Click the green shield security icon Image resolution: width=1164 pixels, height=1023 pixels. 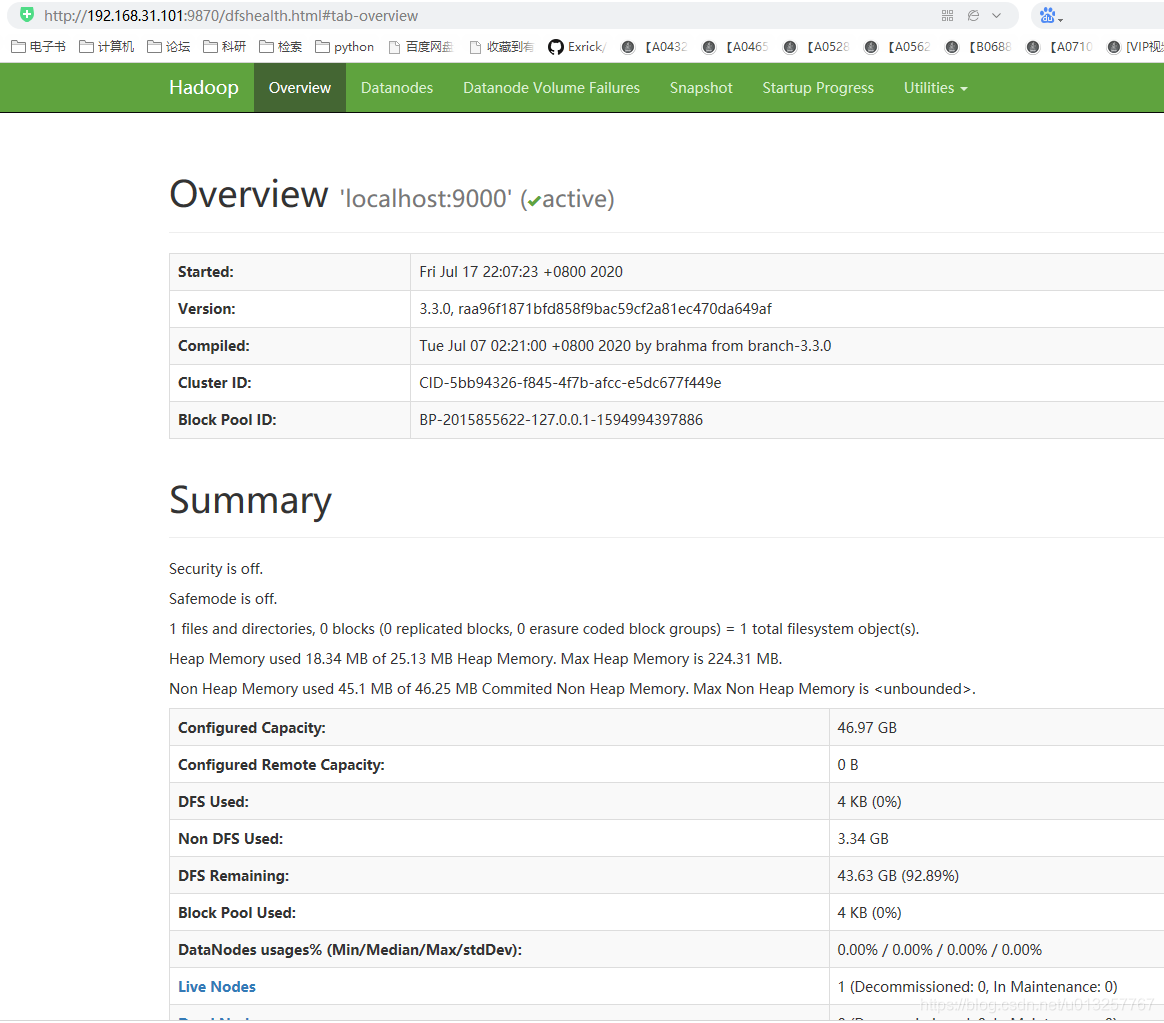pos(27,14)
